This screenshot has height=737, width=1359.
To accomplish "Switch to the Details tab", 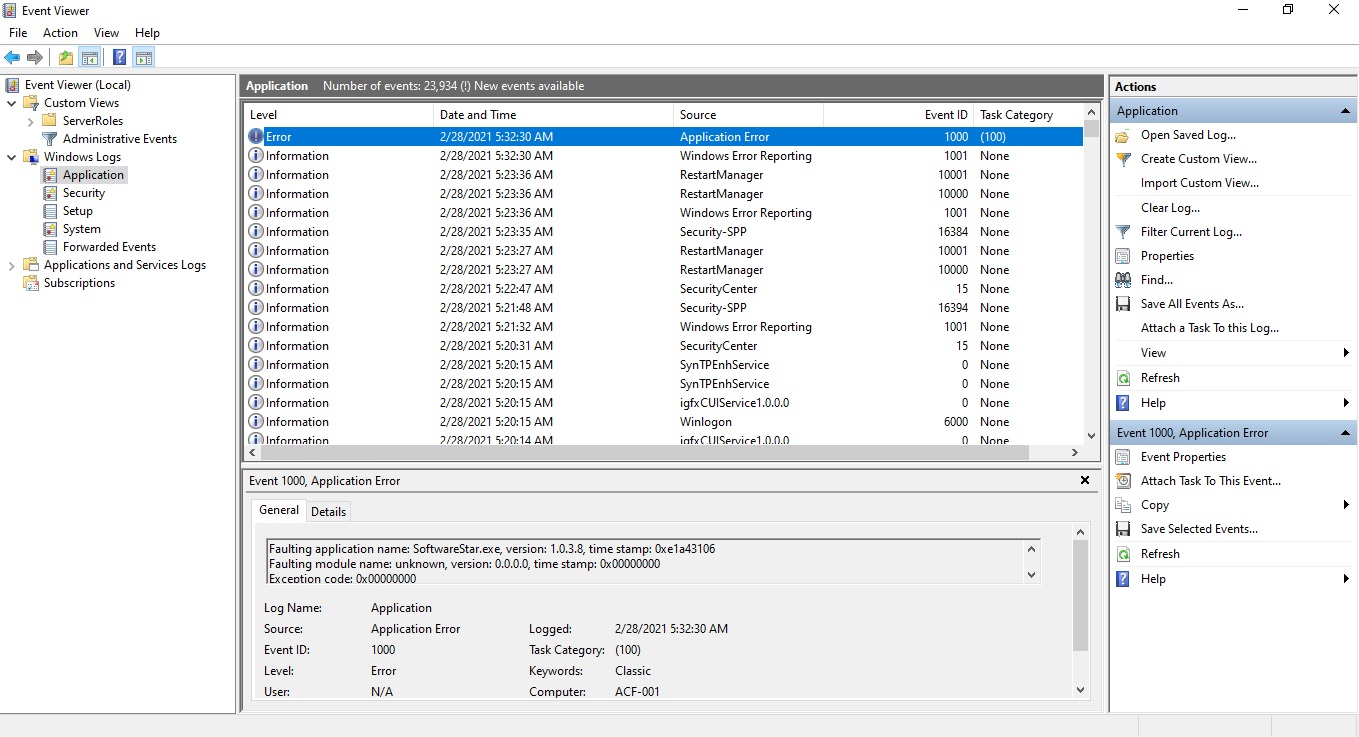I will pyautogui.click(x=329, y=511).
